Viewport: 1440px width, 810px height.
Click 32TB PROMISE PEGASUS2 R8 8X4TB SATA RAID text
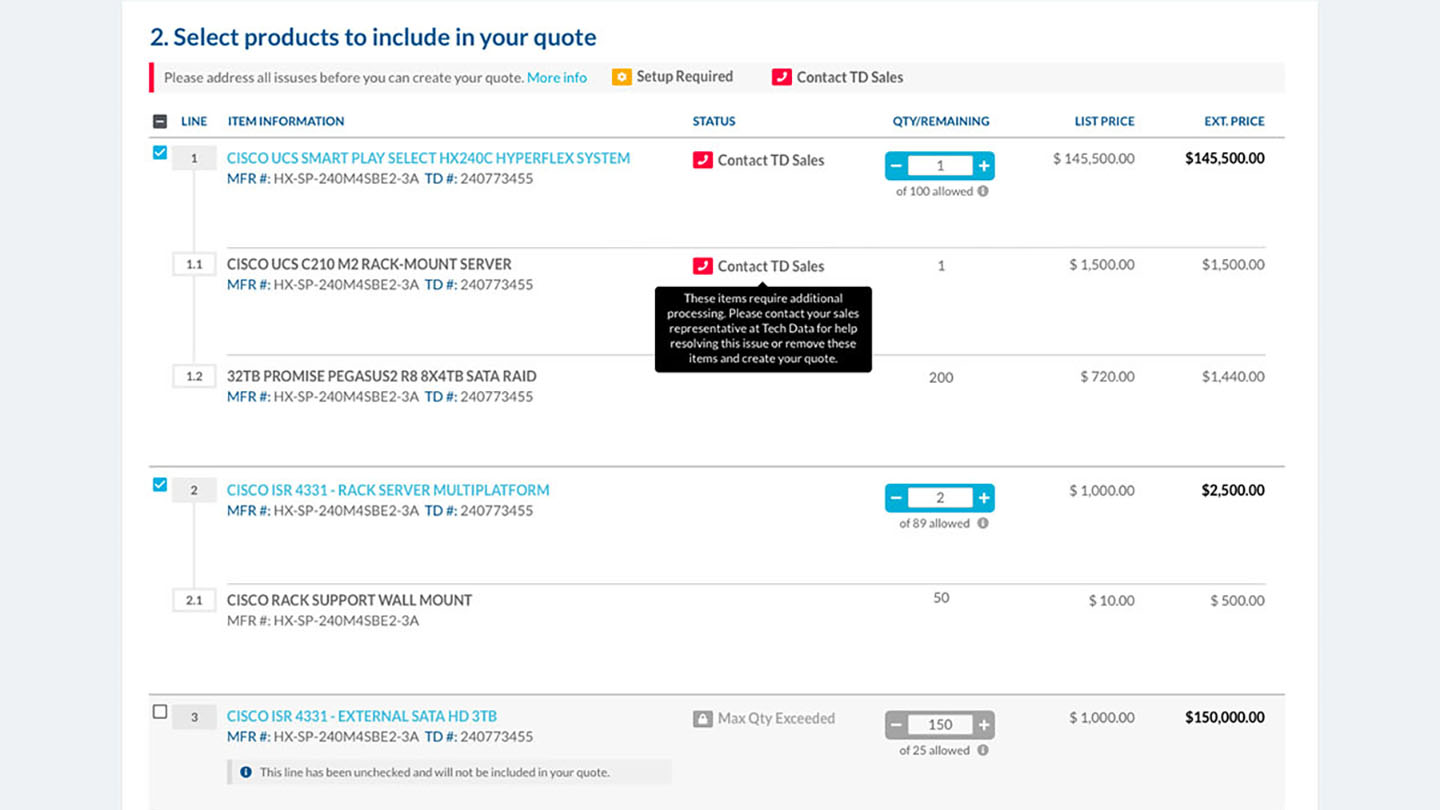[382, 376]
